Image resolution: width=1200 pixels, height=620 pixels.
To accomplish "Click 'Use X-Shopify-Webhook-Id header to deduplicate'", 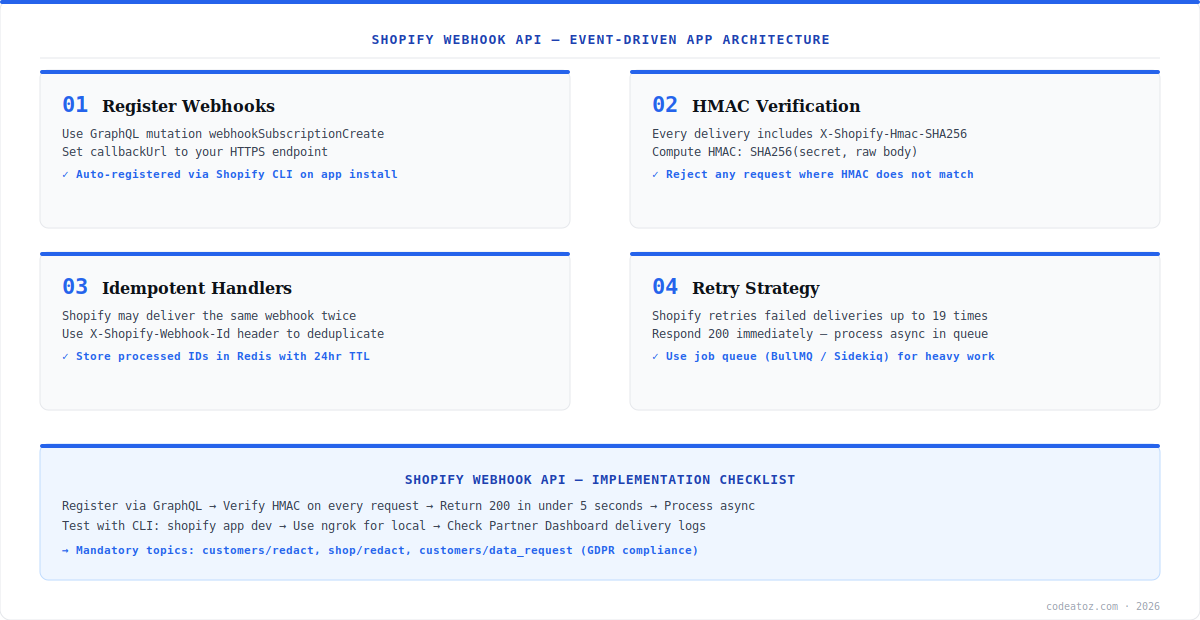I will 223,334.
